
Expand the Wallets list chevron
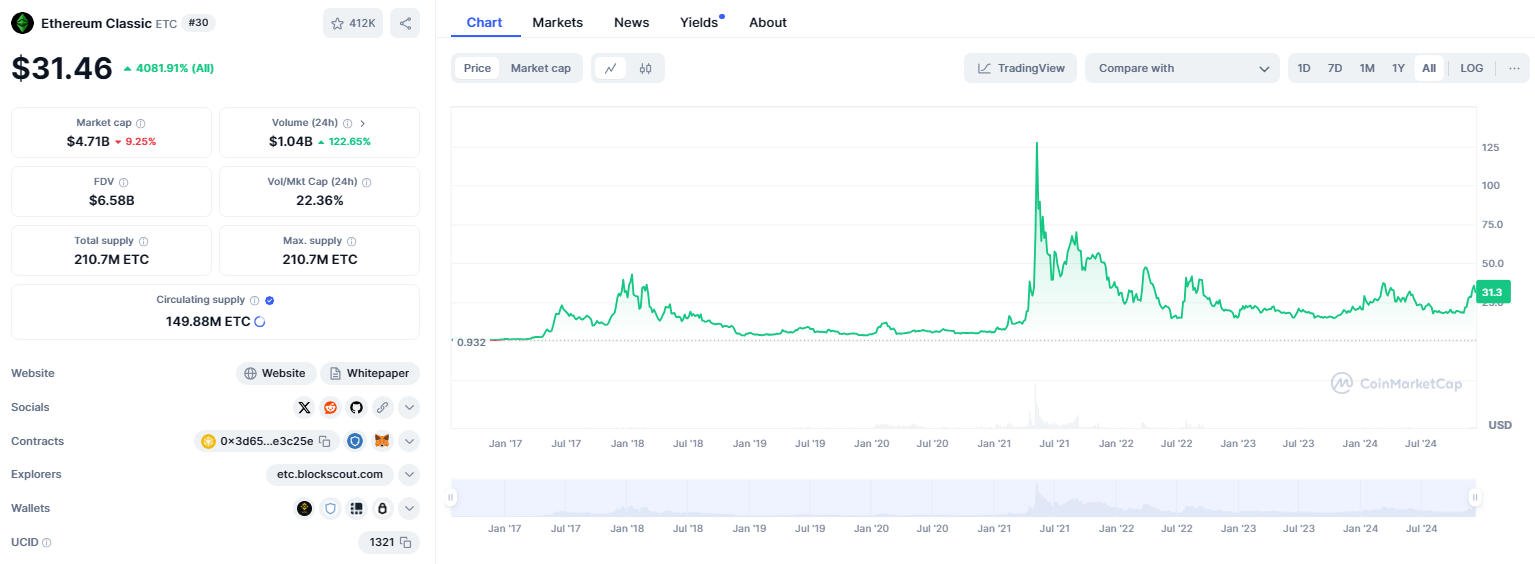point(409,508)
